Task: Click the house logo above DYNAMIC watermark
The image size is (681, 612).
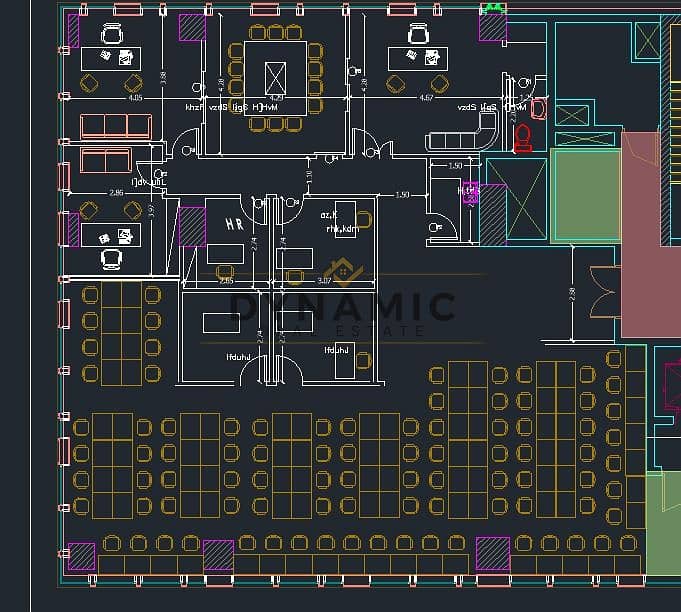Action: (x=343, y=271)
